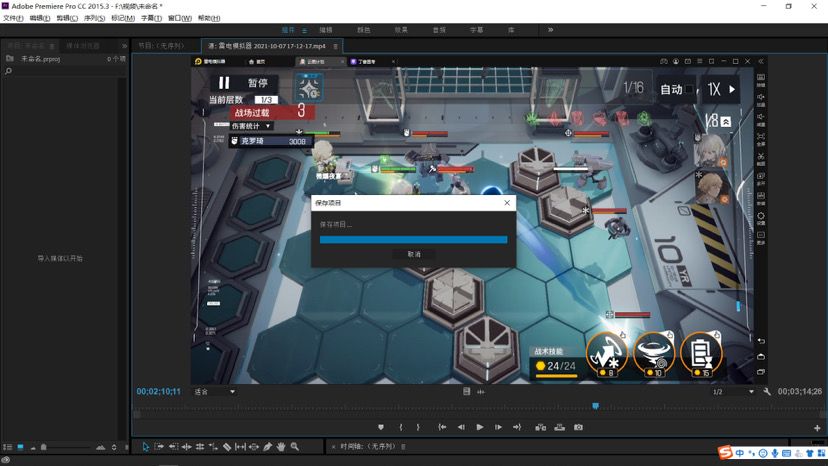
Task: Open the zoom level fit dropdown
Action: [x=214, y=392]
